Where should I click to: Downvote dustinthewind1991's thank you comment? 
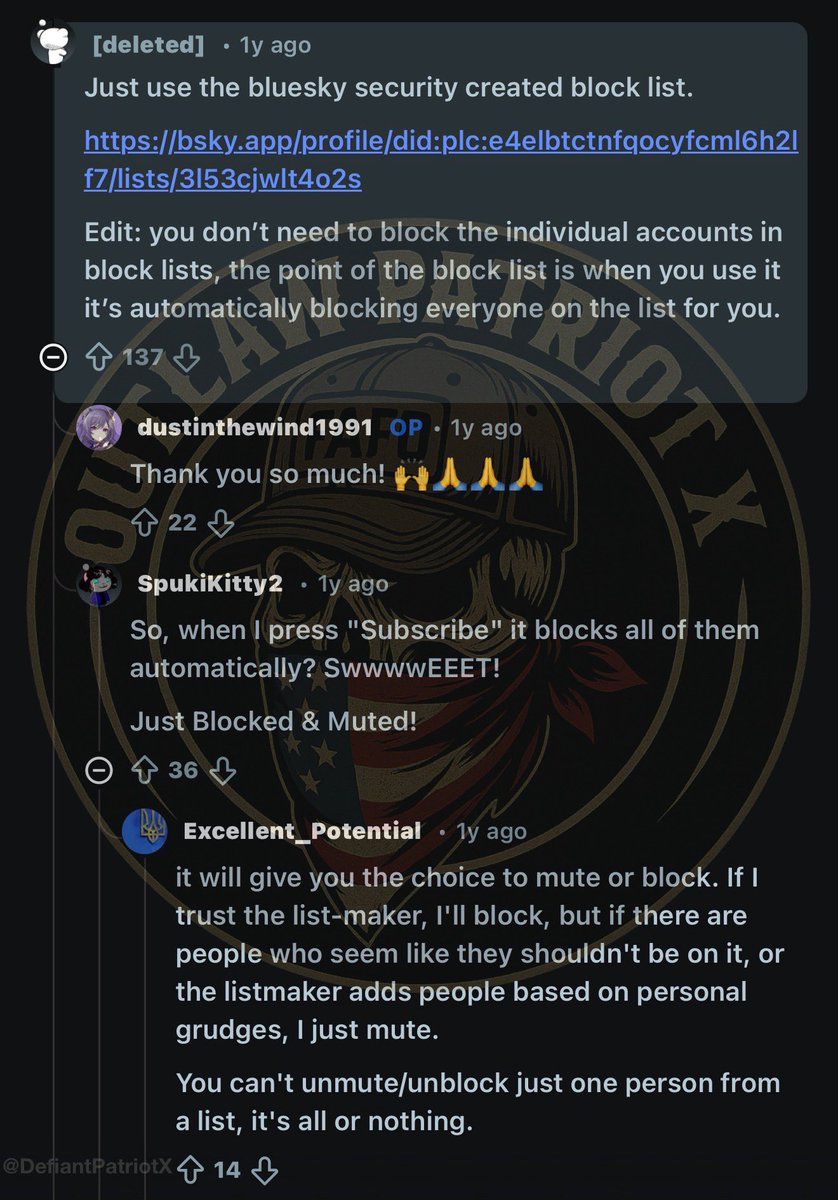coord(223,521)
